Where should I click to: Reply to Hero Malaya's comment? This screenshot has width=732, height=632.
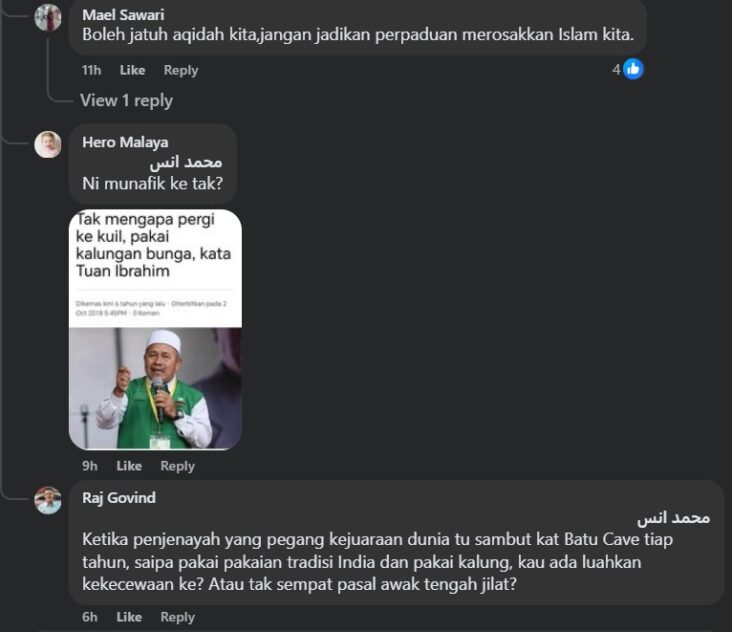pyautogui.click(x=177, y=466)
